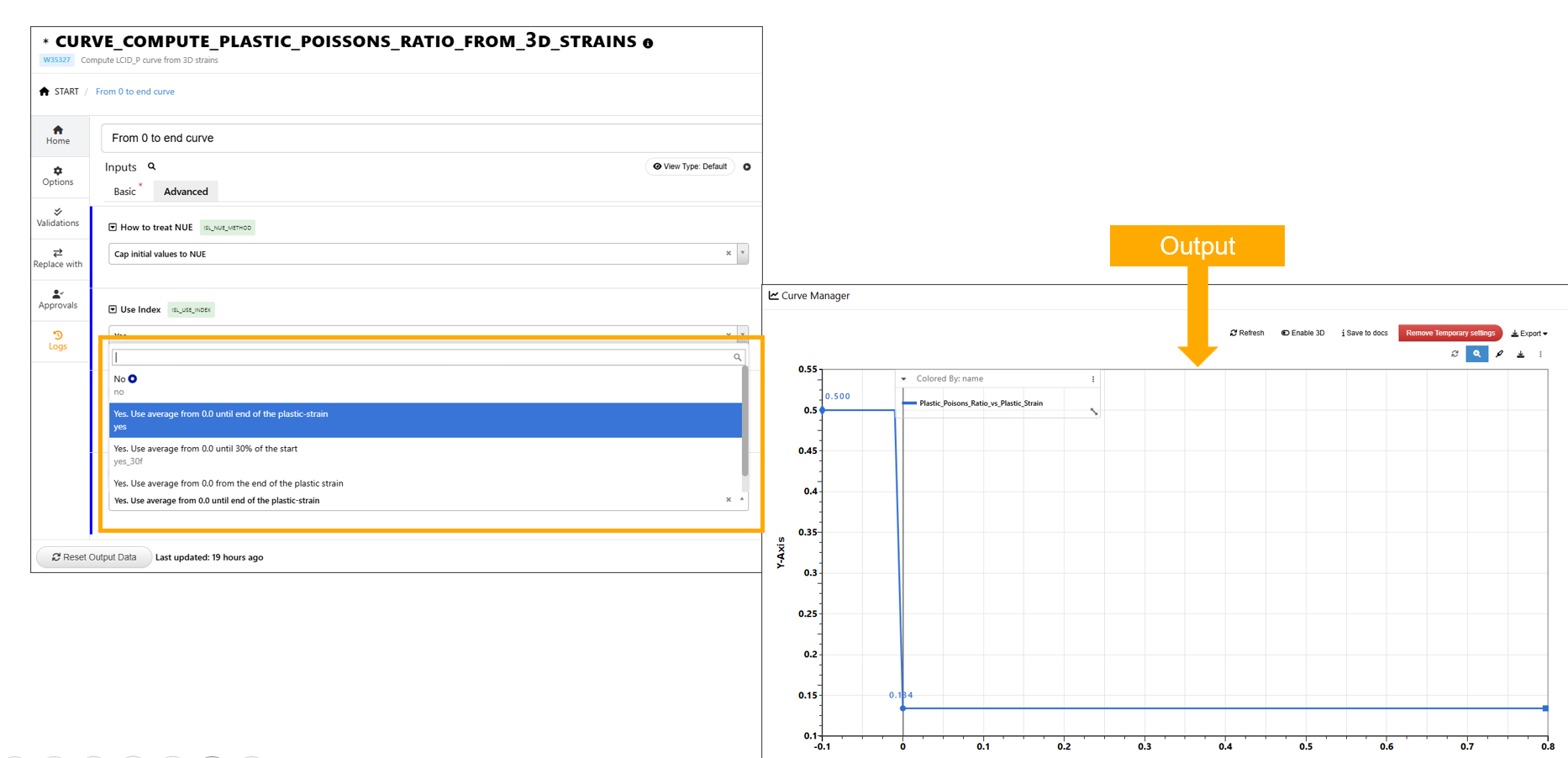Viewport: 1568px width, 758px height.
Task: Open the Validations sidebar item
Action: click(58, 217)
